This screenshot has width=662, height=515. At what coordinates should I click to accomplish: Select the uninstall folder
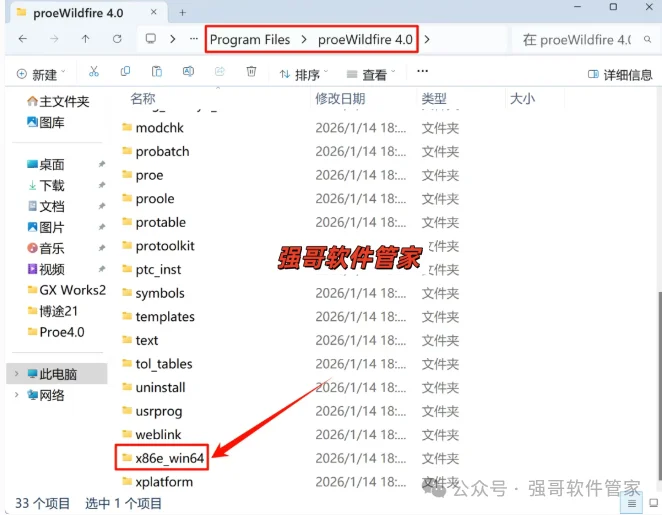point(154,388)
